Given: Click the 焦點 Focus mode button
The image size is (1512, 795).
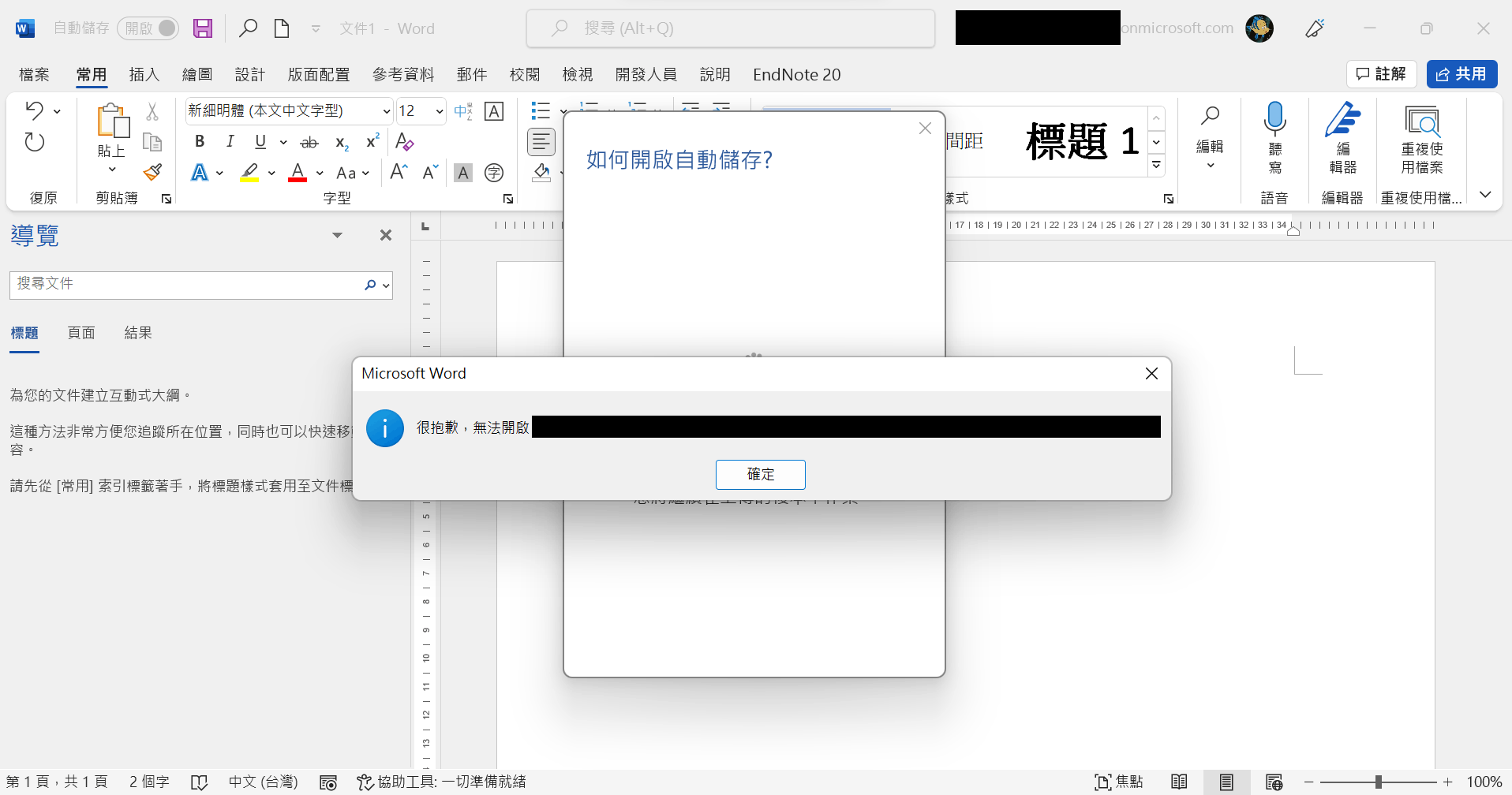Looking at the screenshot, I should [x=1119, y=782].
